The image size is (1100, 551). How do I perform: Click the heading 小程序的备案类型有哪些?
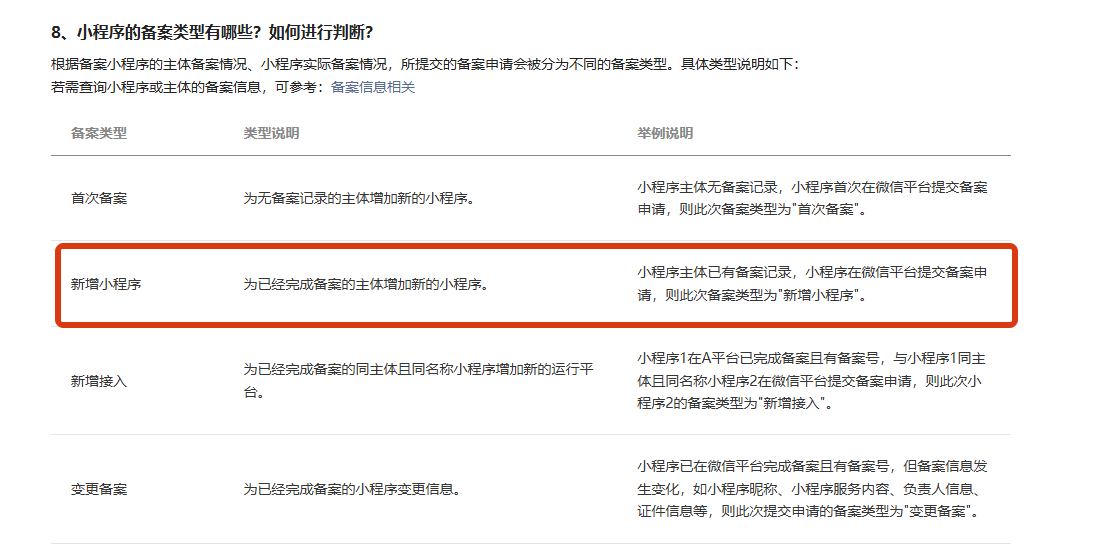tap(212, 32)
